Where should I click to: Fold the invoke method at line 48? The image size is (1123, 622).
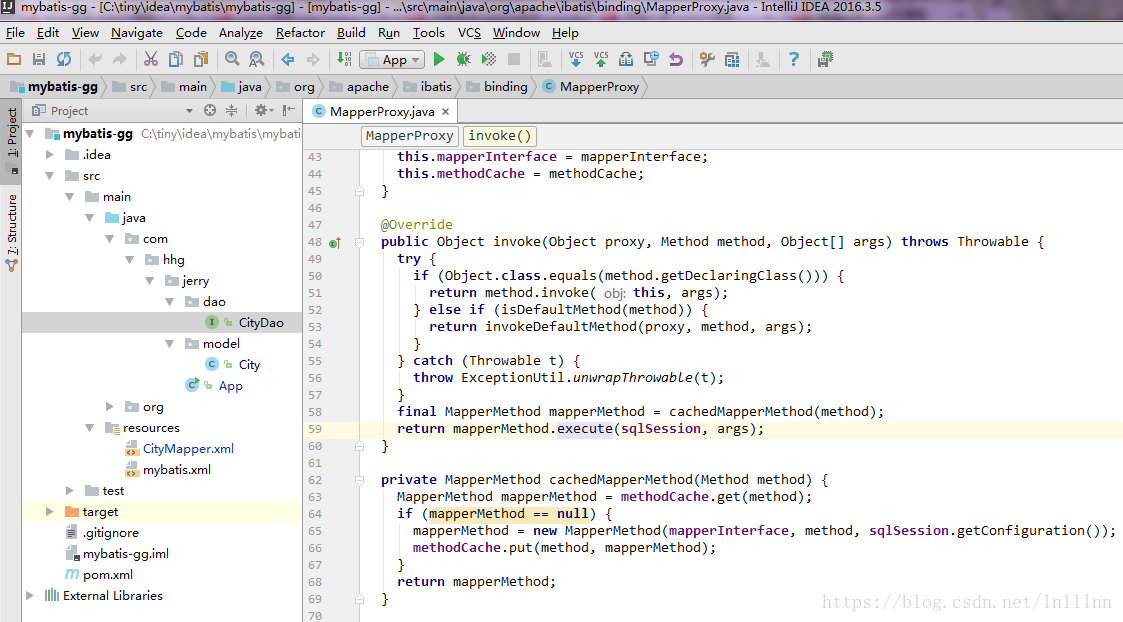coord(360,242)
